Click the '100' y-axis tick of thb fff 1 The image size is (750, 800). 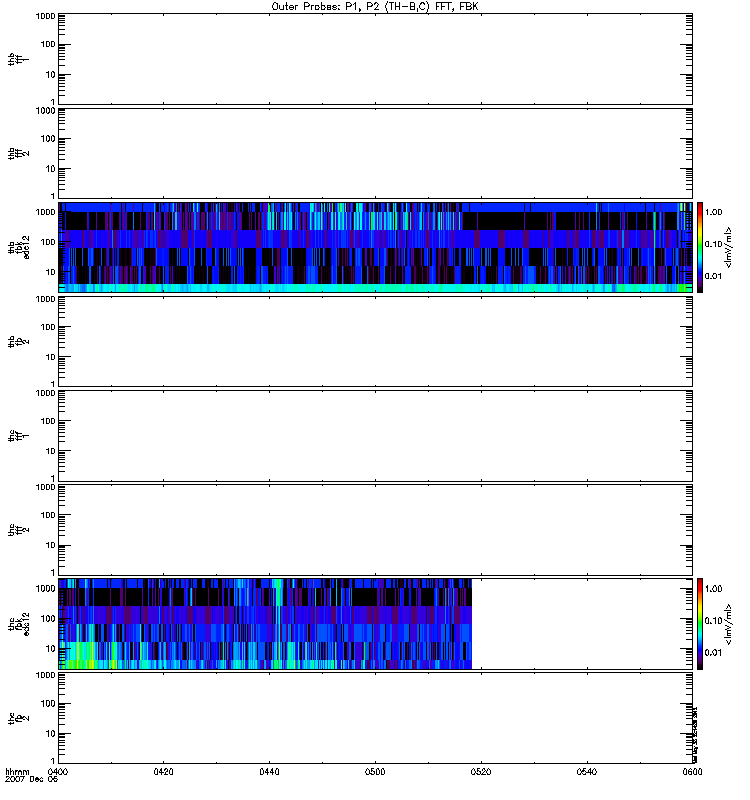48,44
